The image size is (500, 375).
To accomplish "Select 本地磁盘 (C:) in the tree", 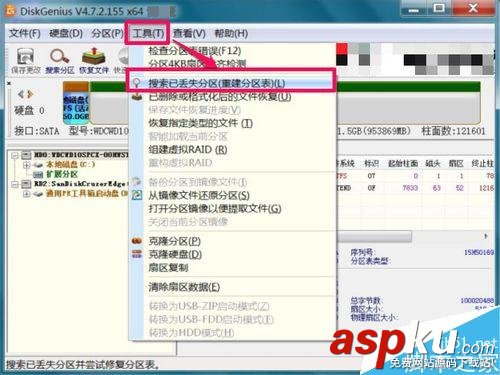I will (70, 164).
